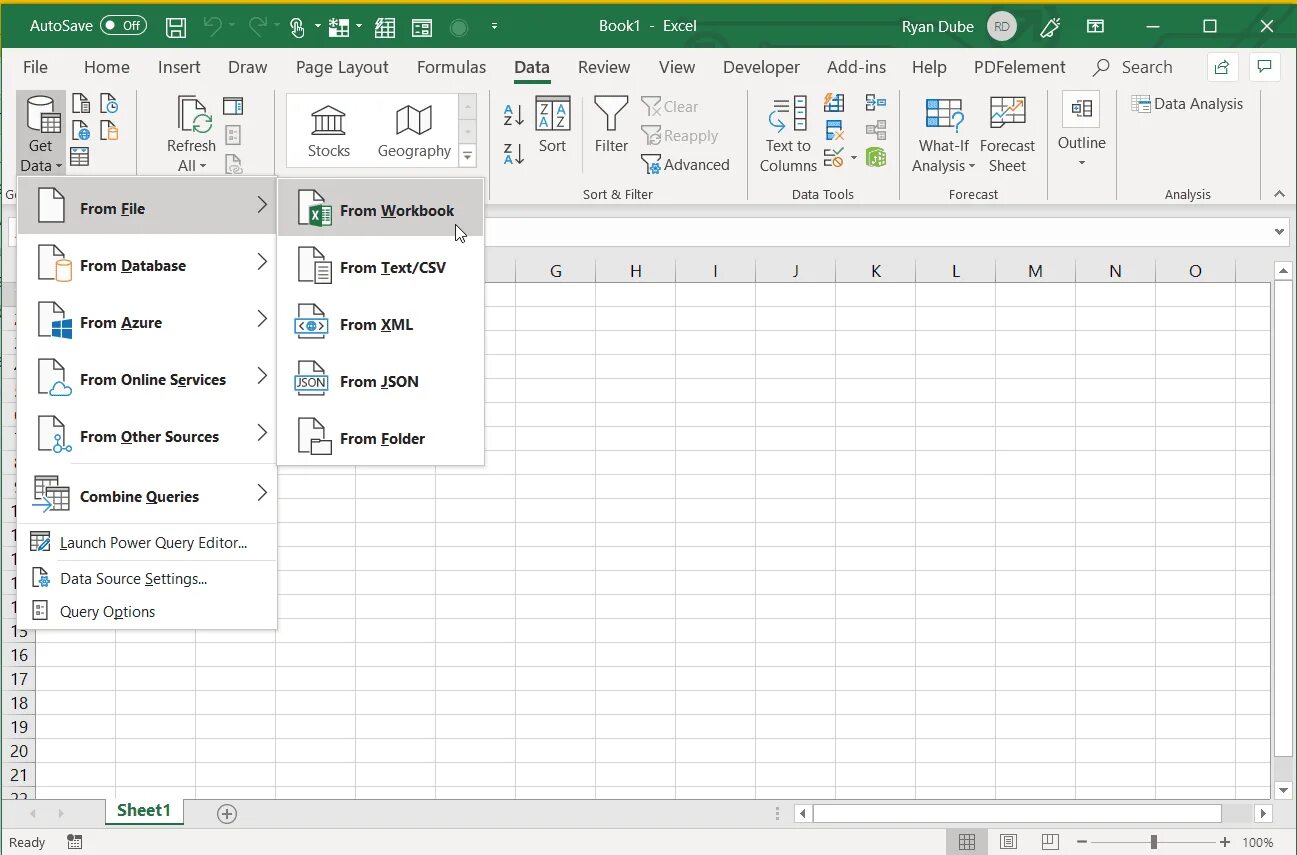The image size is (1297, 855).
Task: Open the Data Validation dropdown arrow
Action: (854, 157)
